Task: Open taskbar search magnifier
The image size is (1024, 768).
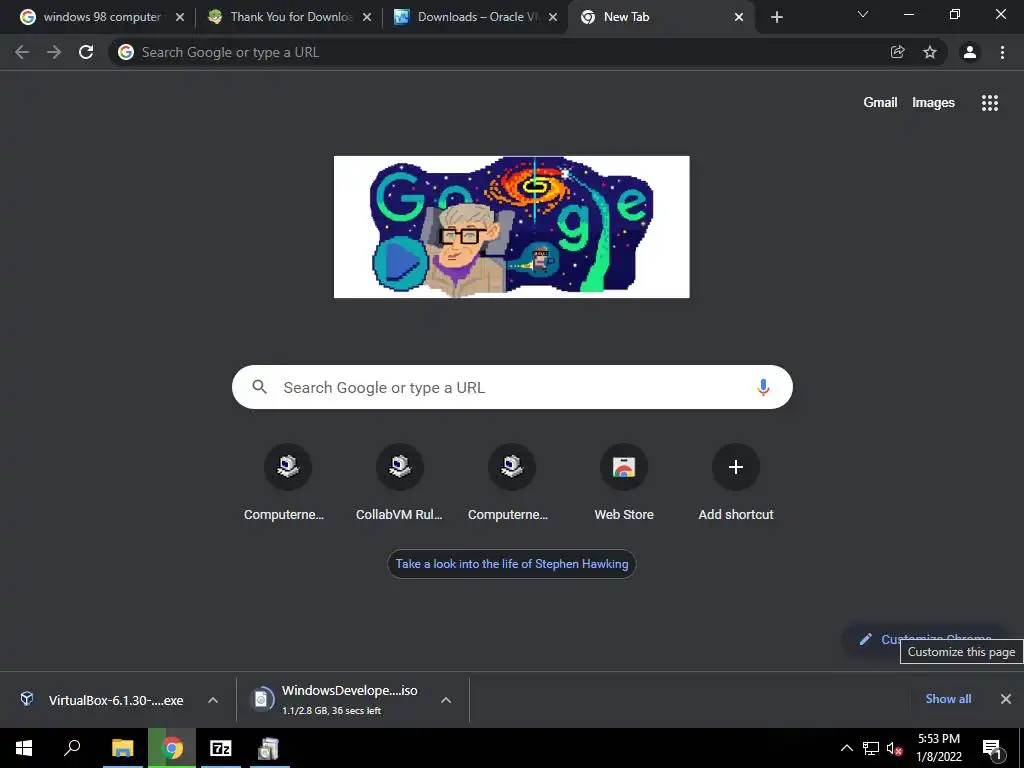Action: click(x=72, y=748)
